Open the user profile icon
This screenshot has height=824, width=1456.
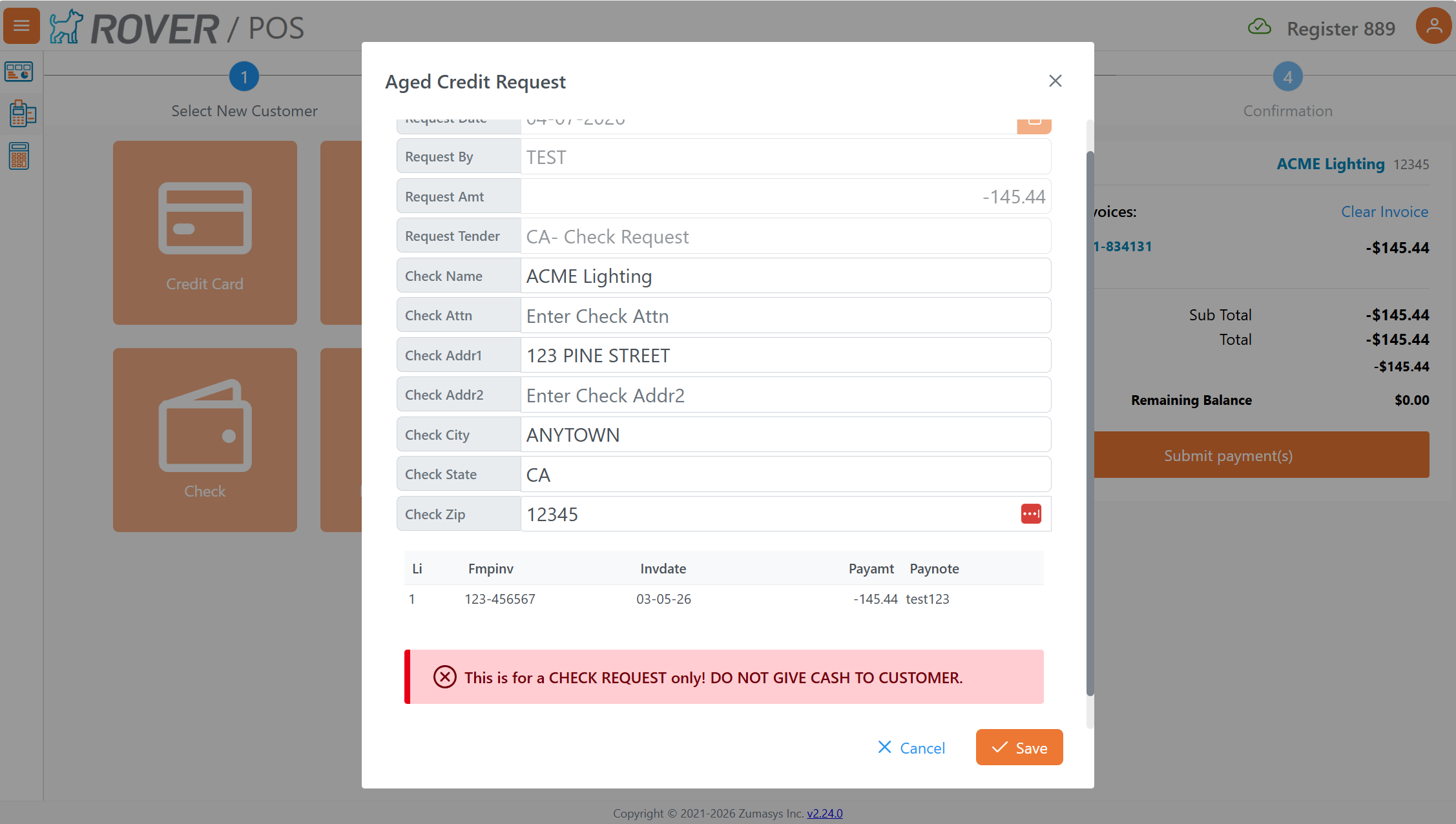1433,26
